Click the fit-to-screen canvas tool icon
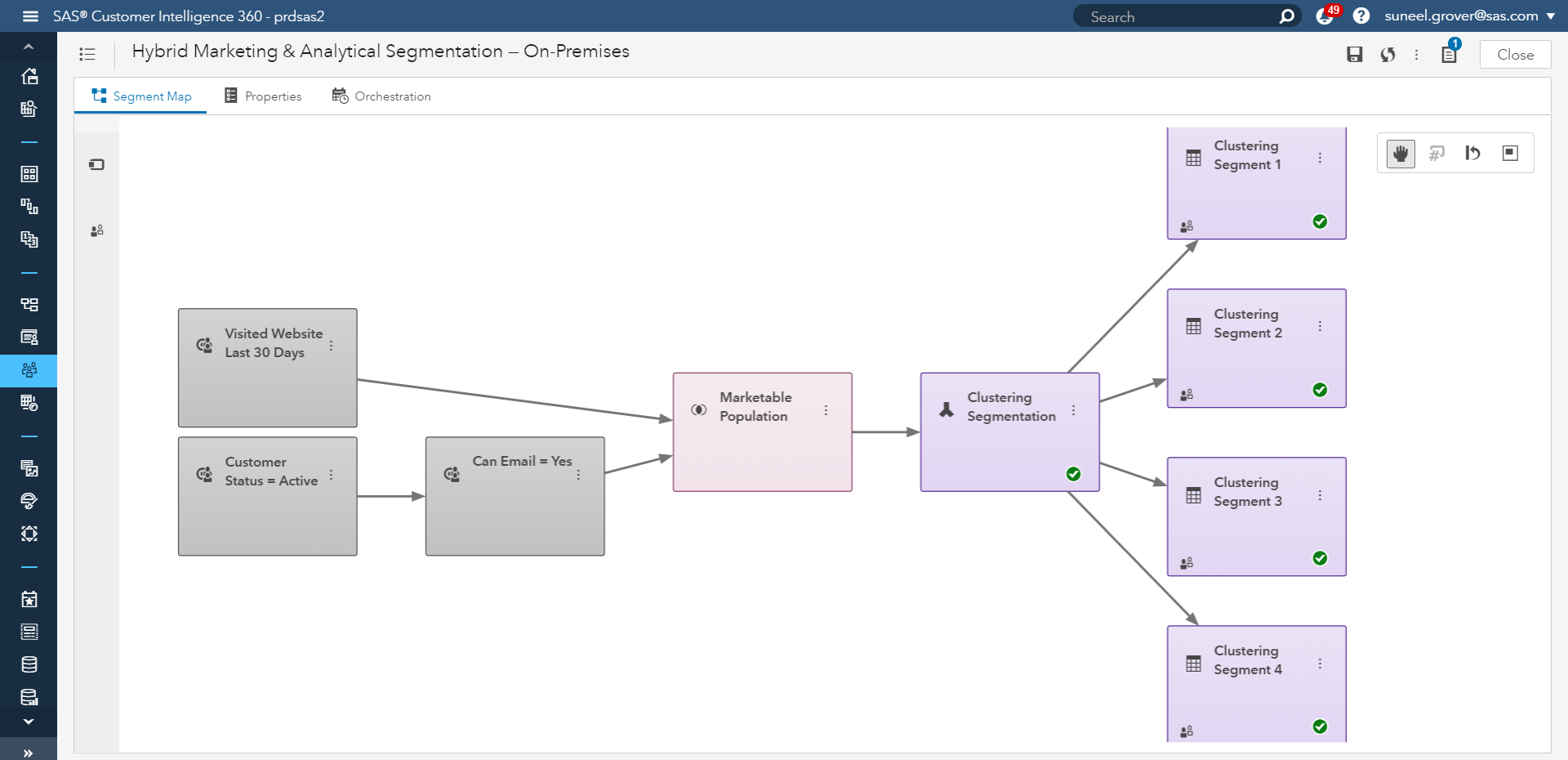The width and height of the screenshot is (1568, 760). [1510, 154]
